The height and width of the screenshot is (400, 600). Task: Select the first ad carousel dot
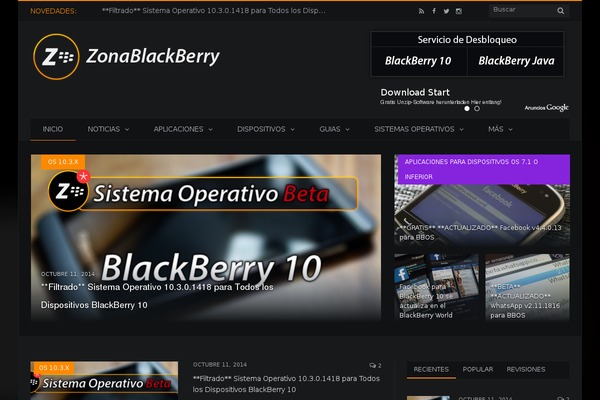point(467,109)
